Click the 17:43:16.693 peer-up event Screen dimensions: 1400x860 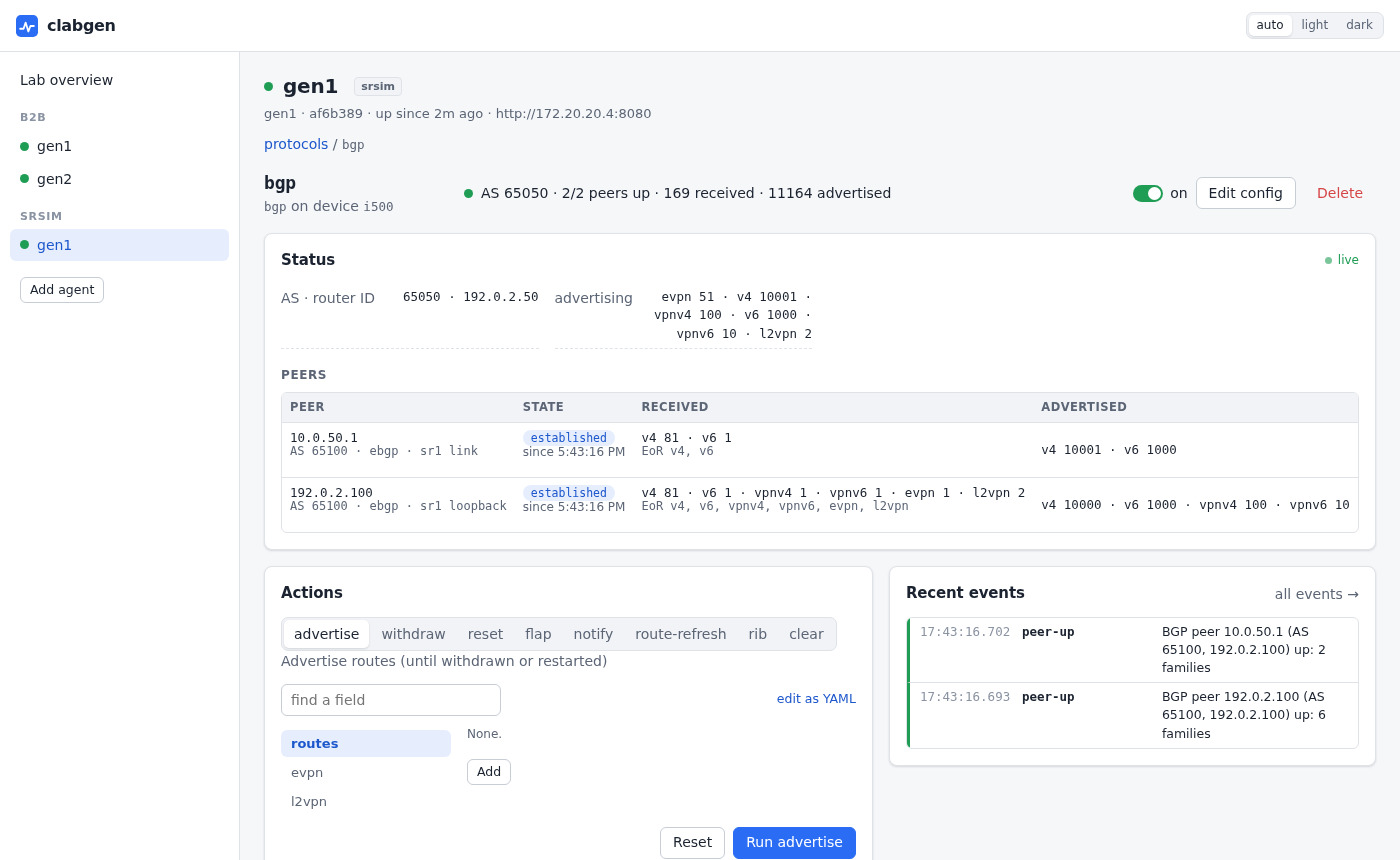coord(1133,716)
